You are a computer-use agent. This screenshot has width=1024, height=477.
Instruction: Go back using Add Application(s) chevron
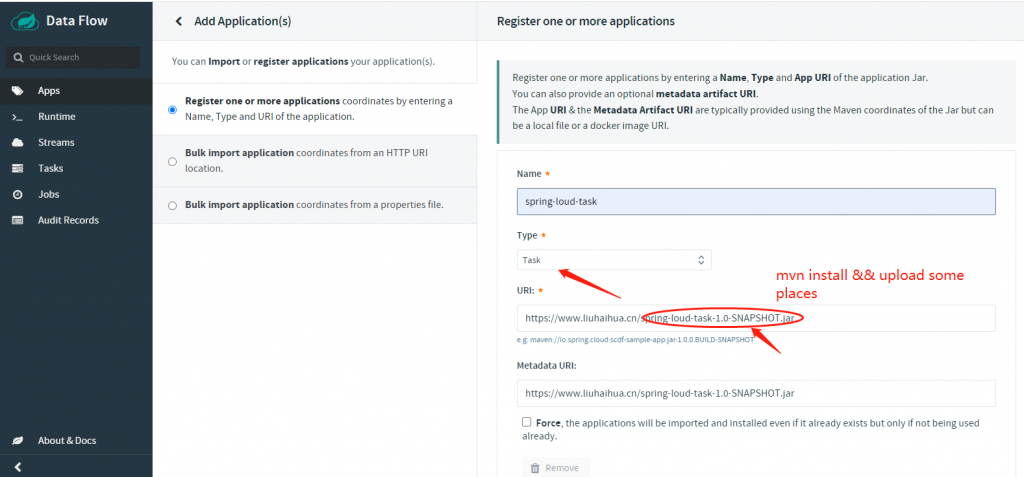point(179,21)
